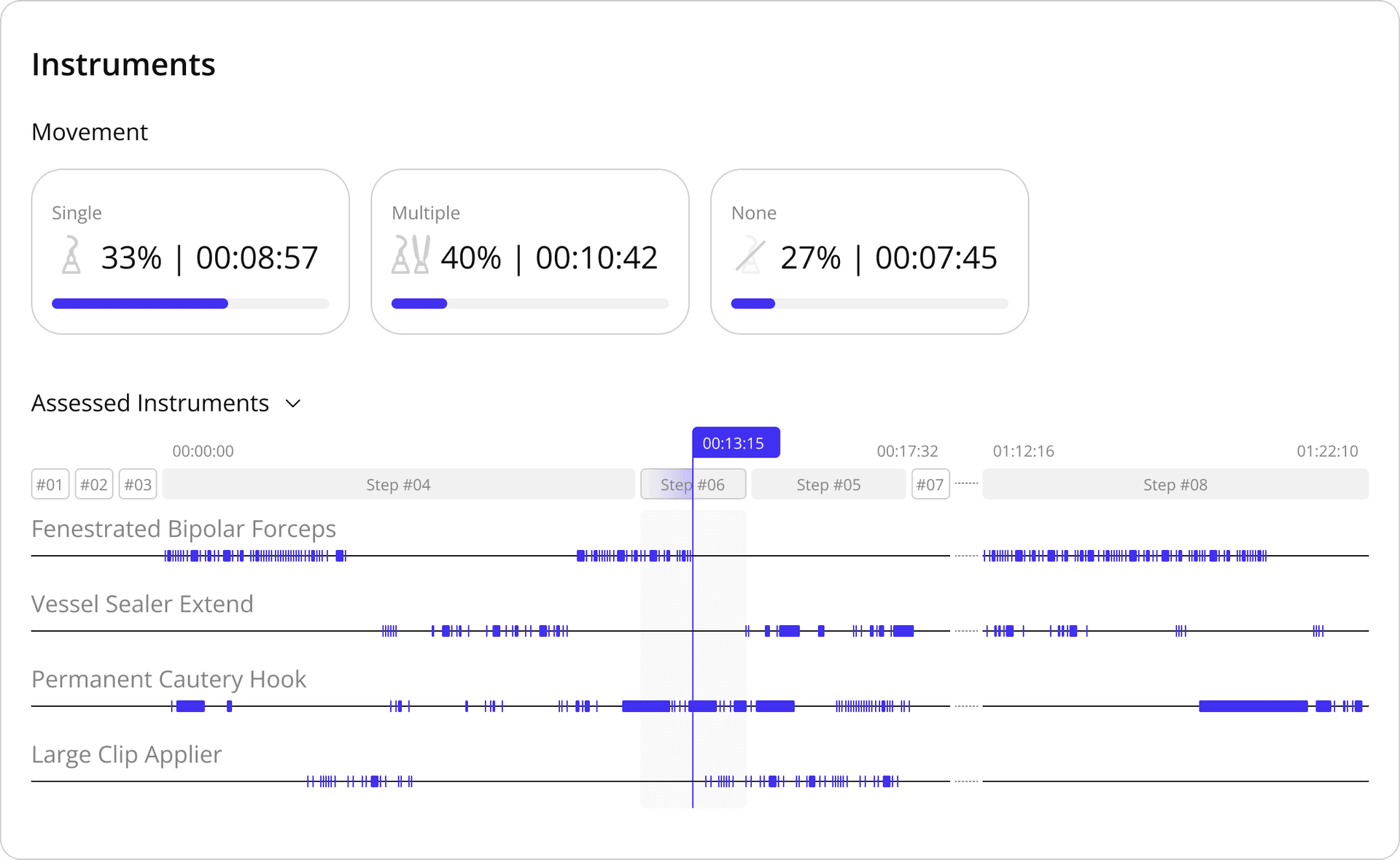Select the Step #05 segment
This screenshot has height=860, width=1400.
click(x=828, y=484)
